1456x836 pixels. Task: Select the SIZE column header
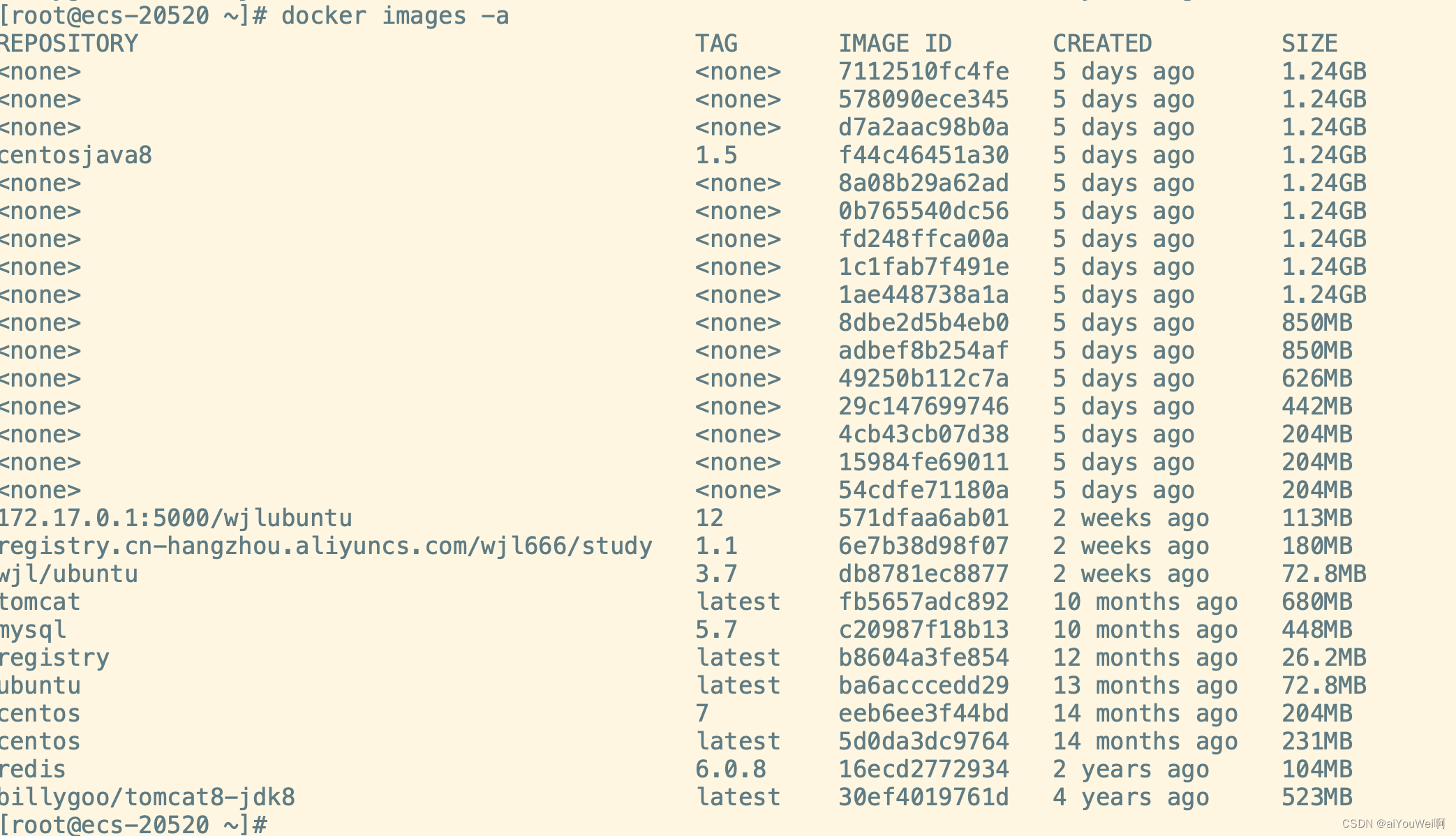point(1309,43)
